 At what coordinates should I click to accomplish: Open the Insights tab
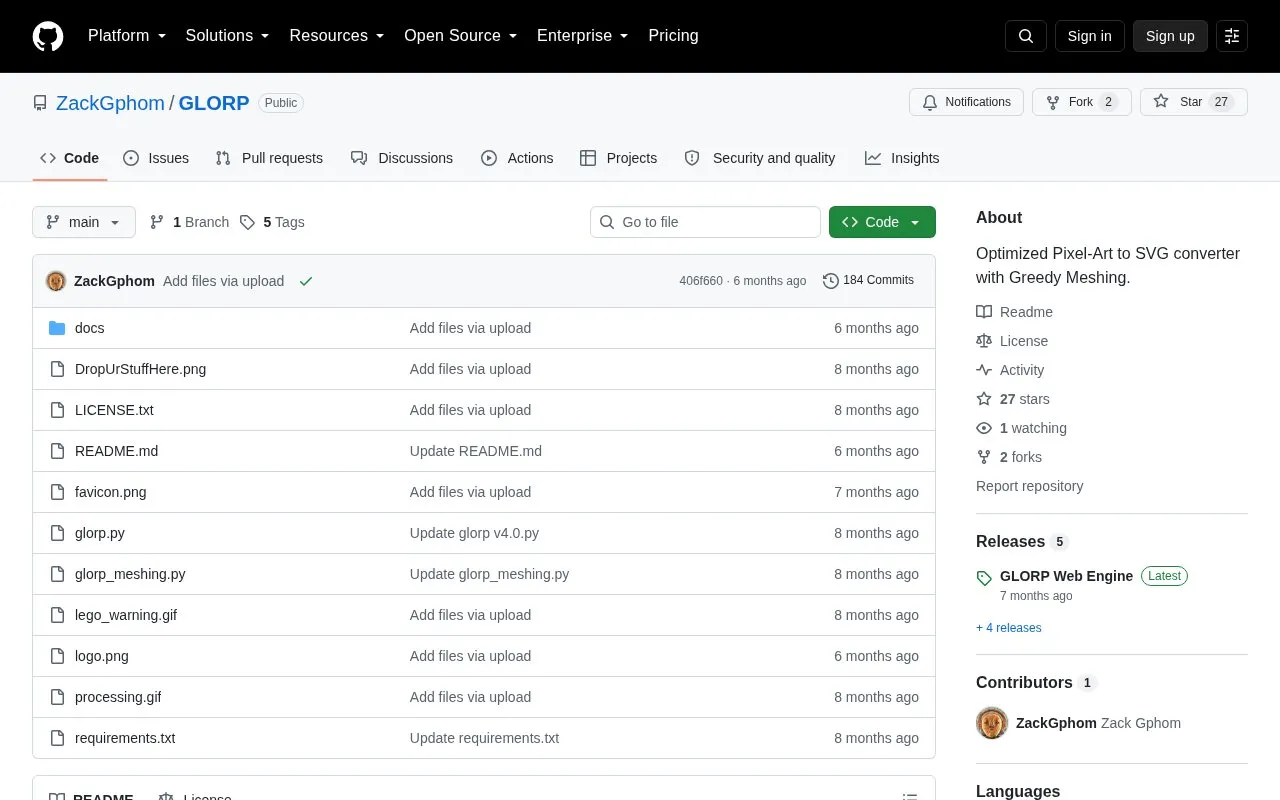coord(902,158)
